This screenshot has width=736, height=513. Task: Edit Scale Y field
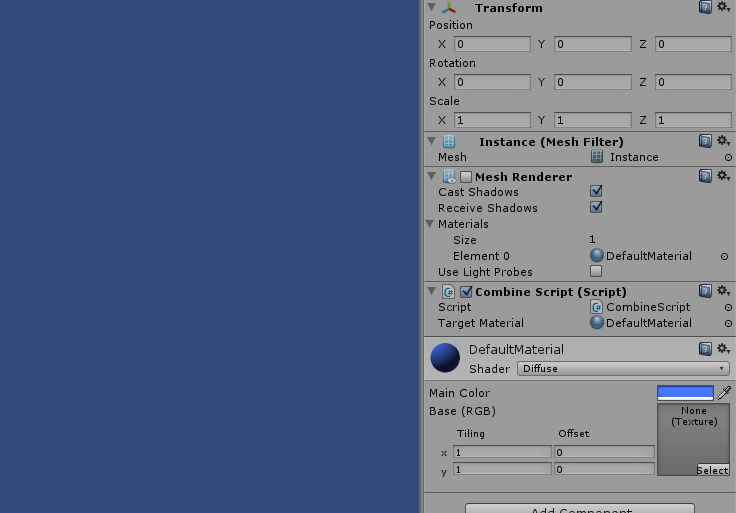(x=593, y=120)
